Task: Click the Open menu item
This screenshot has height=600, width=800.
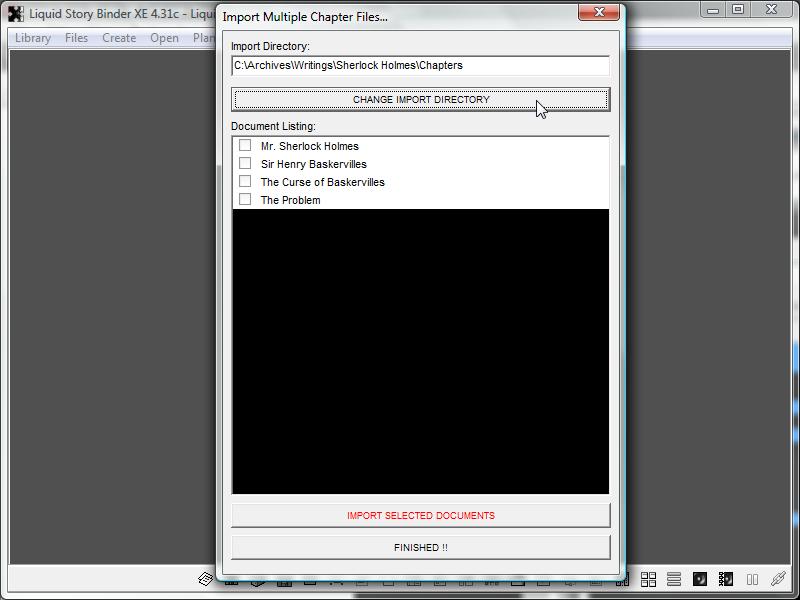Action: [x=164, y=38]
